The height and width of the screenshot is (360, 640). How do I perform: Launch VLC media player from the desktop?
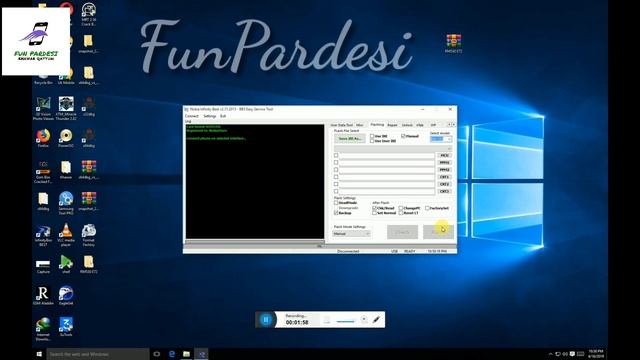(x=66, y=235)
